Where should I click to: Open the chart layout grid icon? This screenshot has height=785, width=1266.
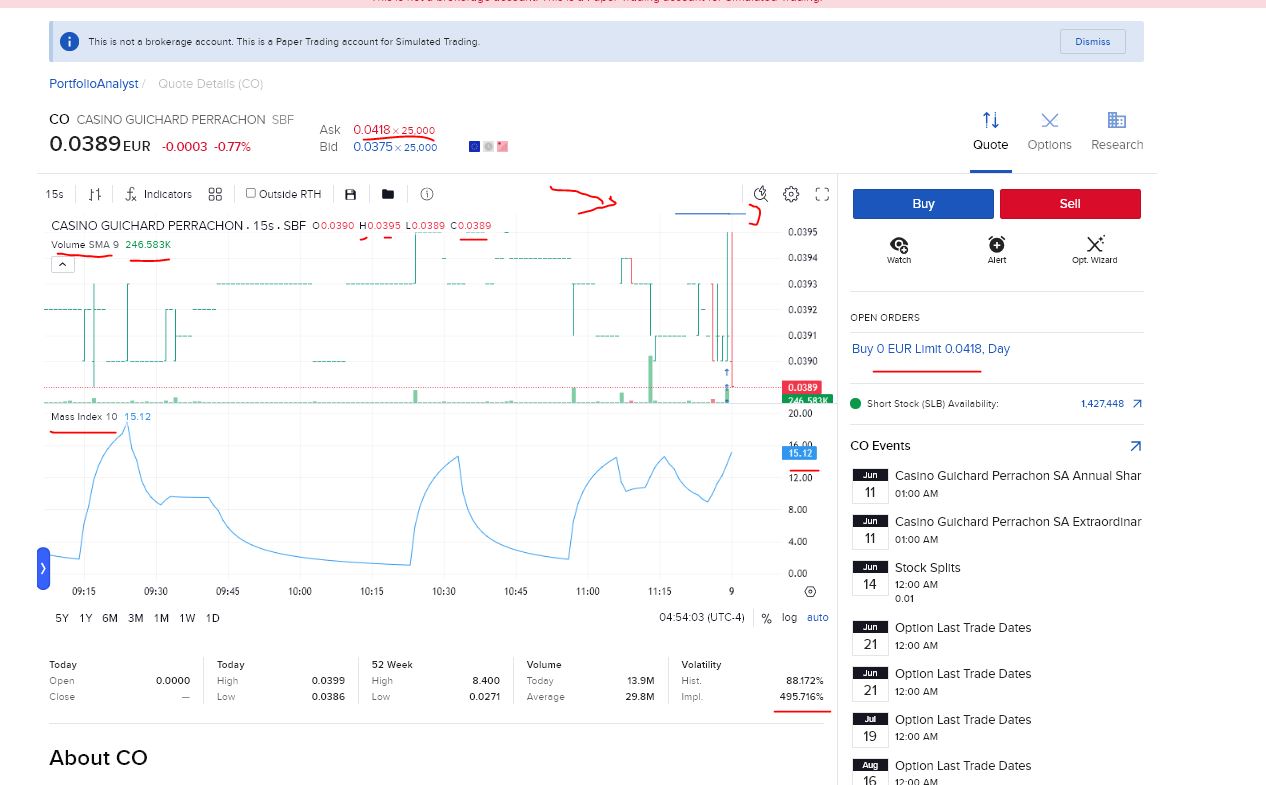tap(215, 194)
